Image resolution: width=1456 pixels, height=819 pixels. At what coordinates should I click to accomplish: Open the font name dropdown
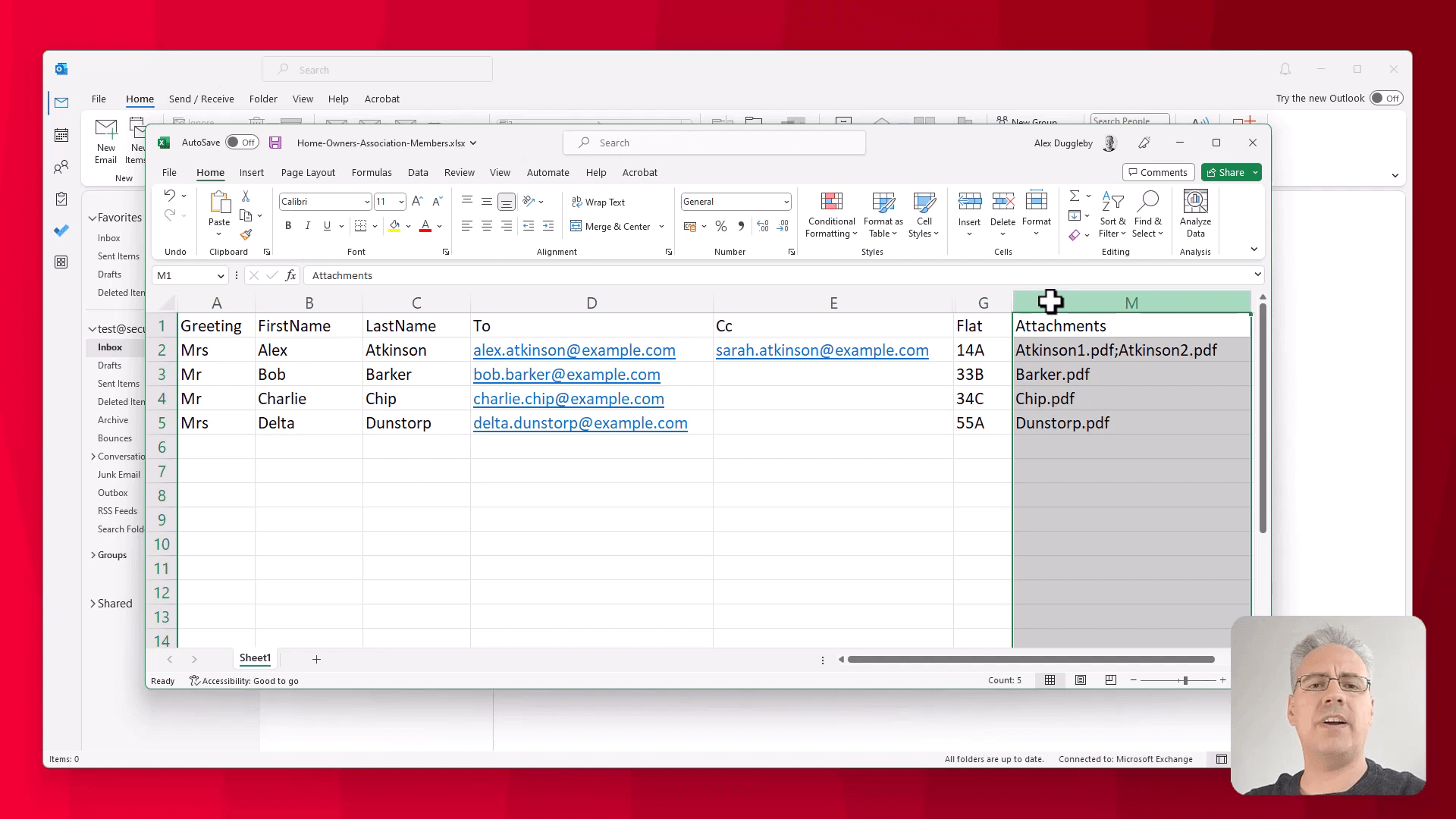[x=367, y=202]
